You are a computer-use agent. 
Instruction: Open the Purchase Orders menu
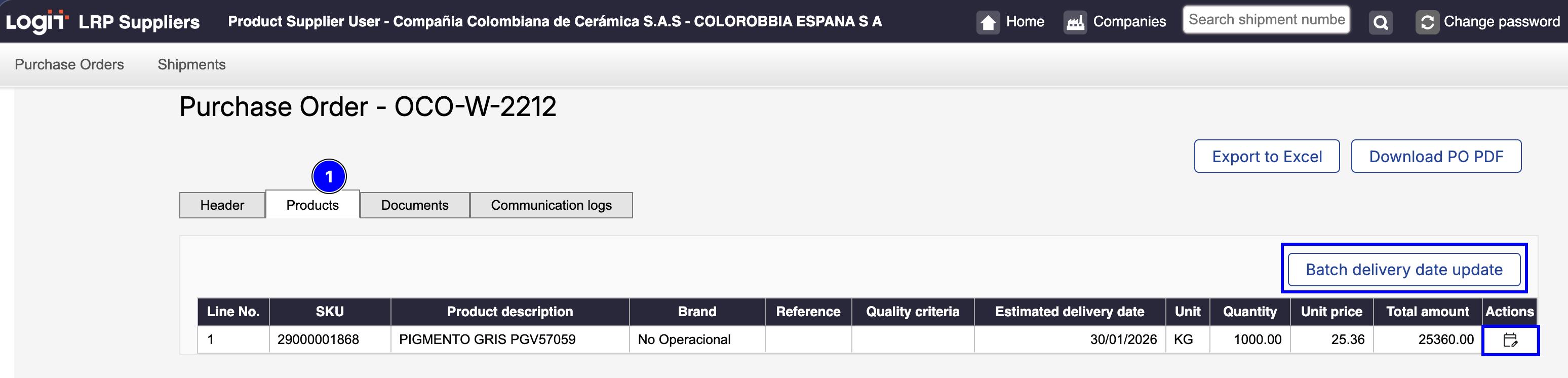pos(69,64)
